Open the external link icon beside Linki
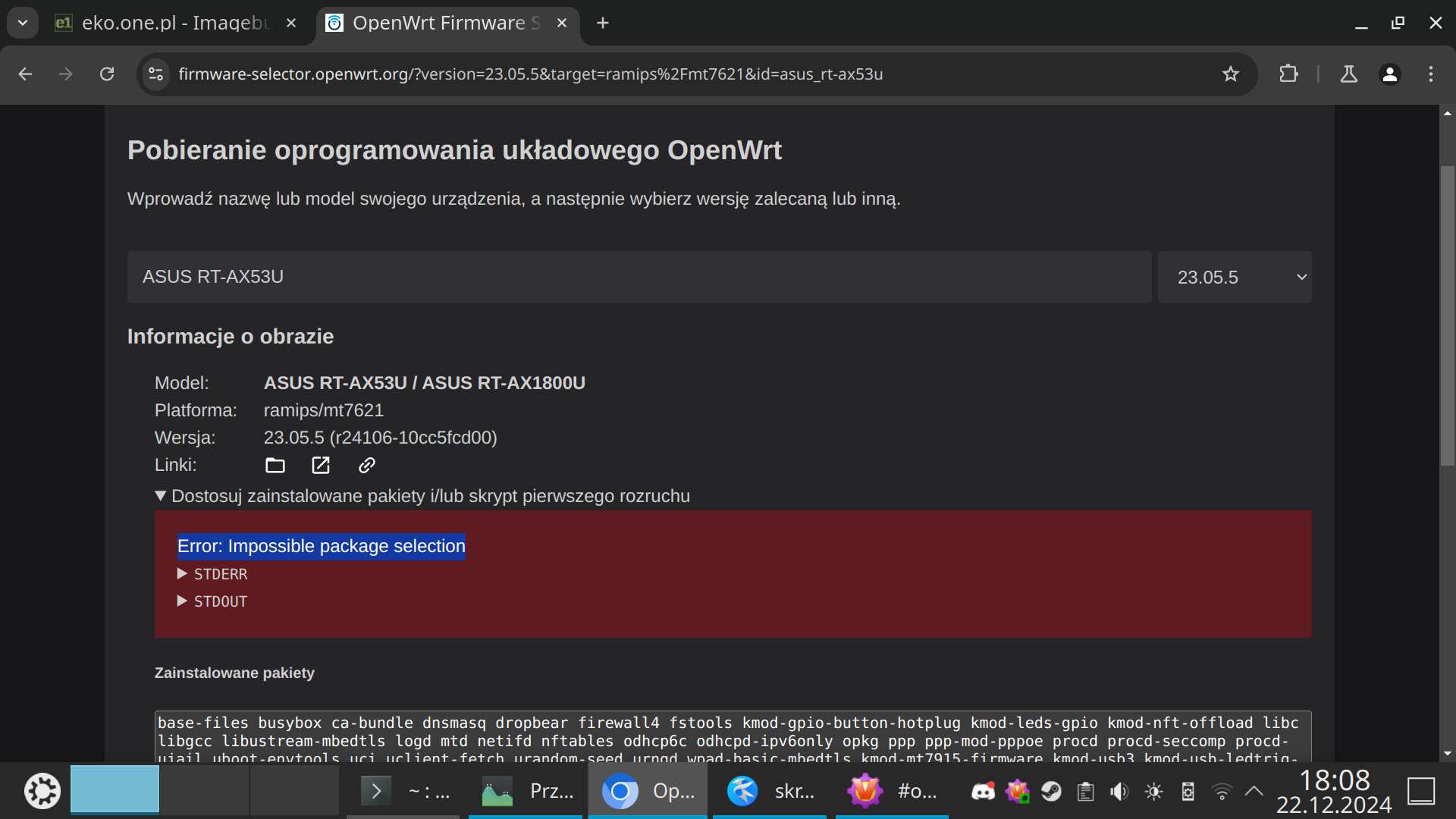Image resolution: width=1456 pixels, height=819 pixels. click(x=321, y=466)
